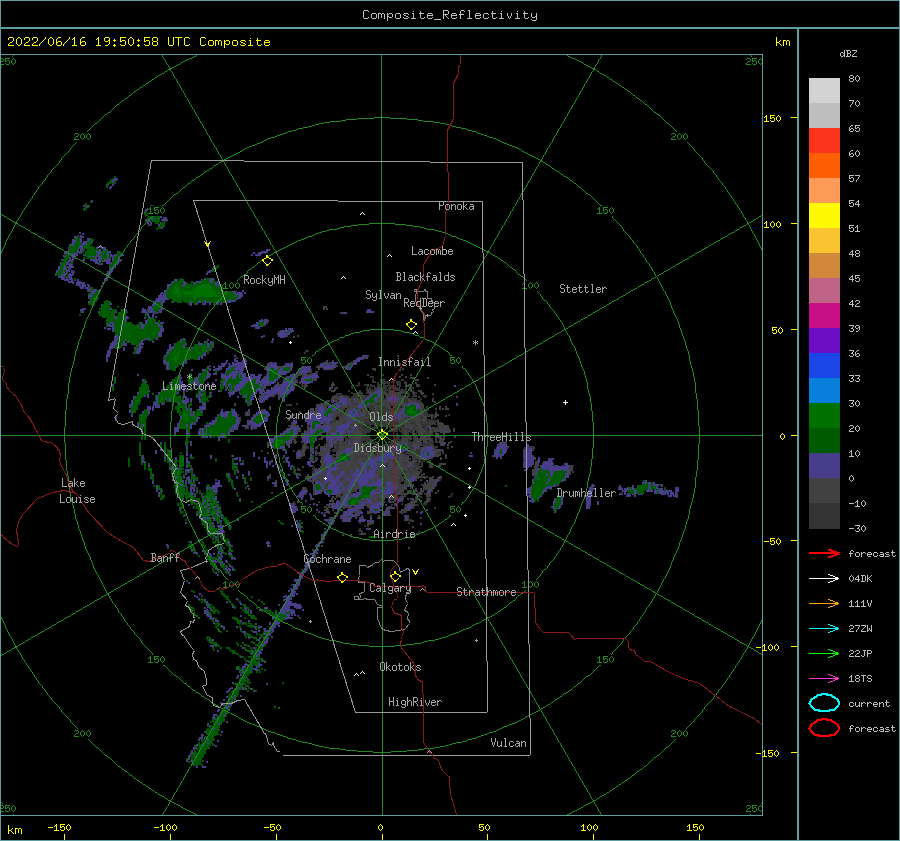The image size is (900, 841).
Task: Click the white plus marker east of ThreeHills
Action: [565, 402]
